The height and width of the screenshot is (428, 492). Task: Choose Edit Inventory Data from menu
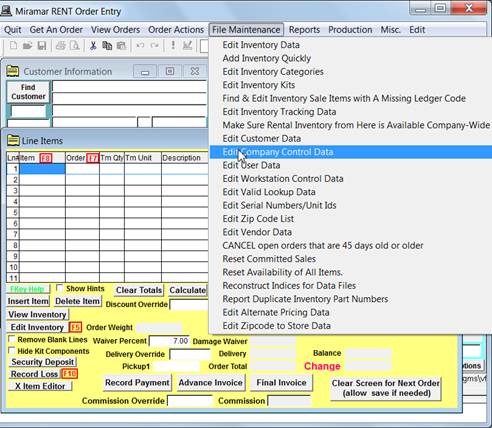pyautogui.click(x=351, y=45)
